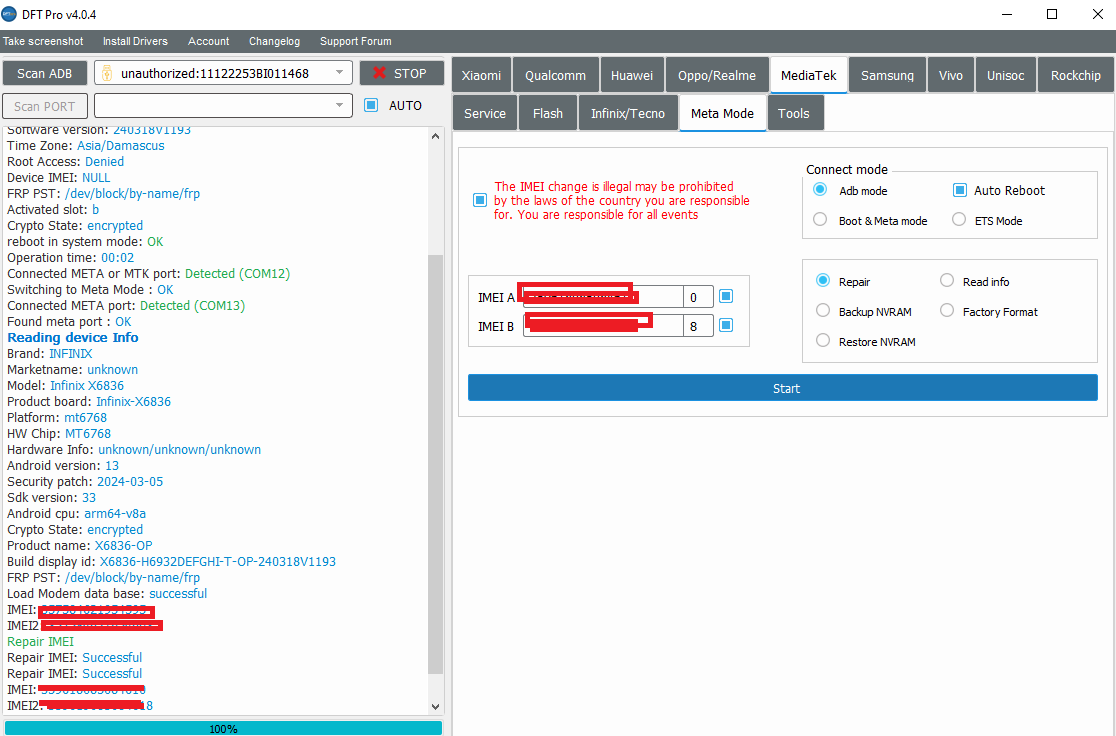The height and width of the screenshot is (736, 1116).
Task: Expand the port selection dropdown
Action: [x=339, y=105]
